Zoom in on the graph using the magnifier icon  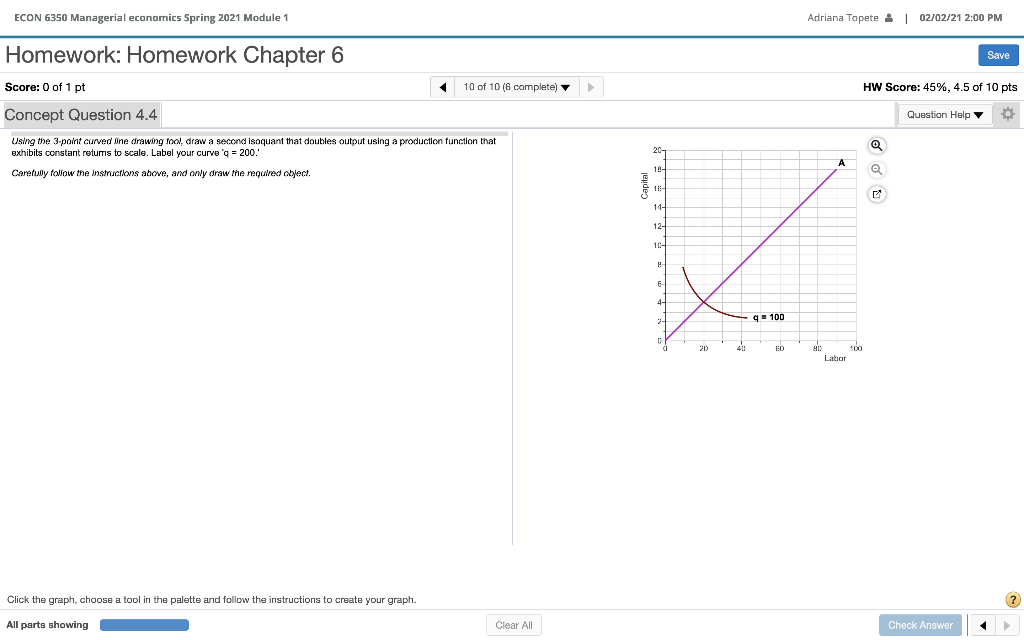876,145
